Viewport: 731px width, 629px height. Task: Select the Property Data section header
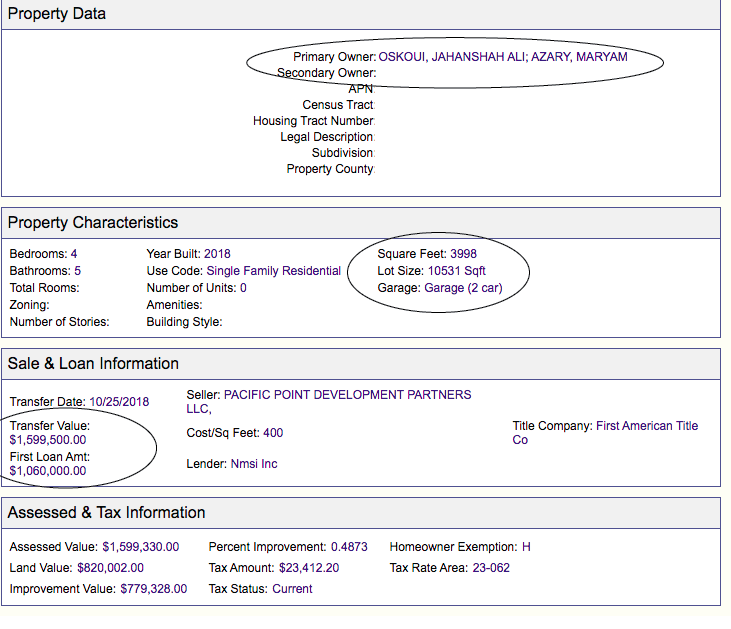(56, 14)
